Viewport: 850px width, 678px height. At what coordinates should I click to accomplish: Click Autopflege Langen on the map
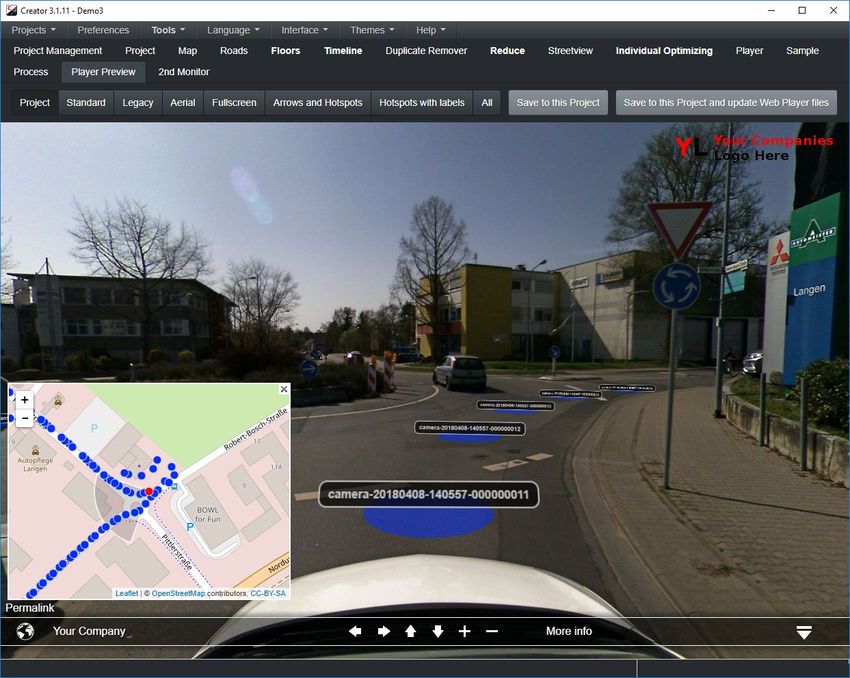(35, 464)
